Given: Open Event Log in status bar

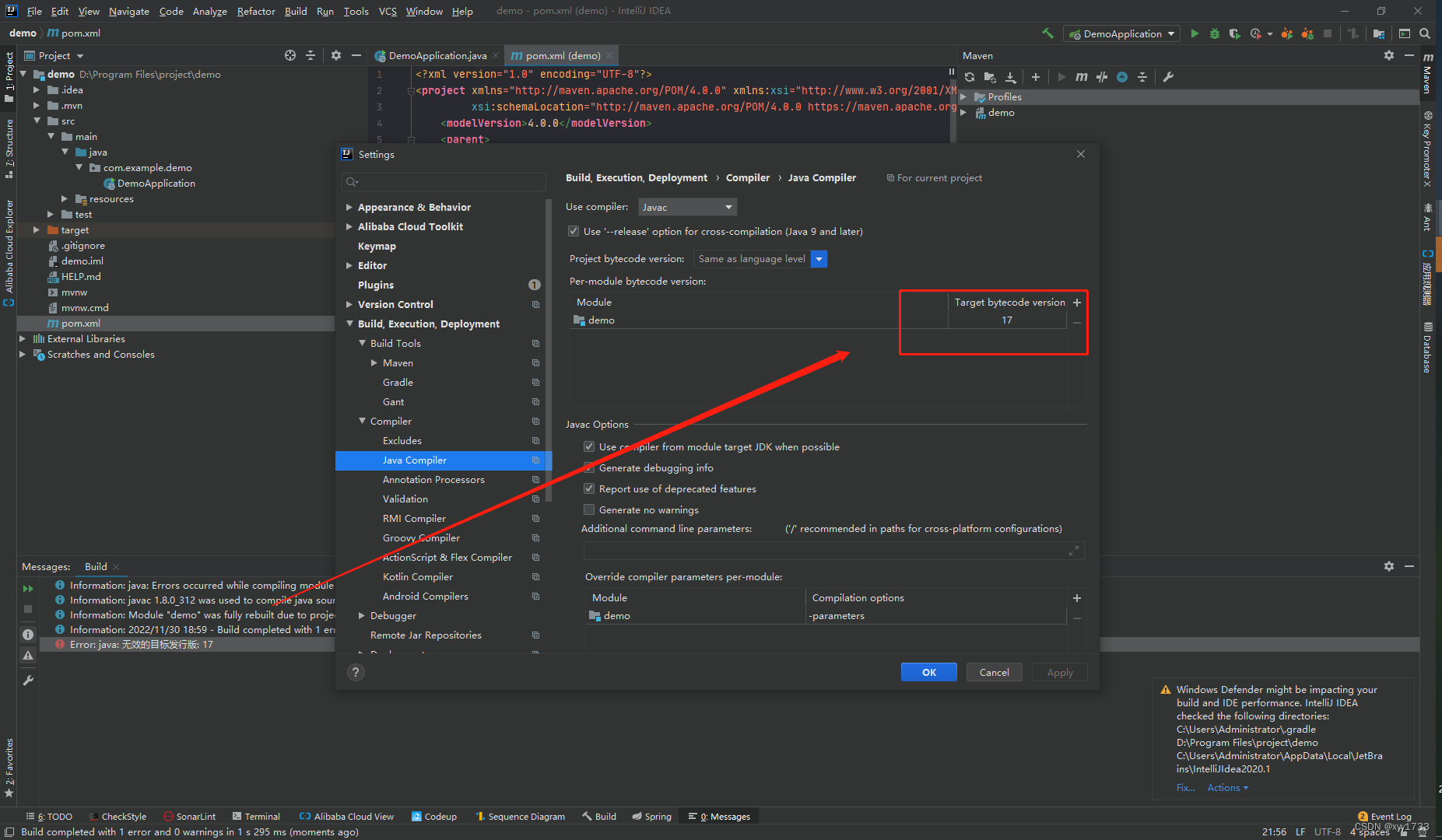Looking at the screenshot, I should point(1384,816).
